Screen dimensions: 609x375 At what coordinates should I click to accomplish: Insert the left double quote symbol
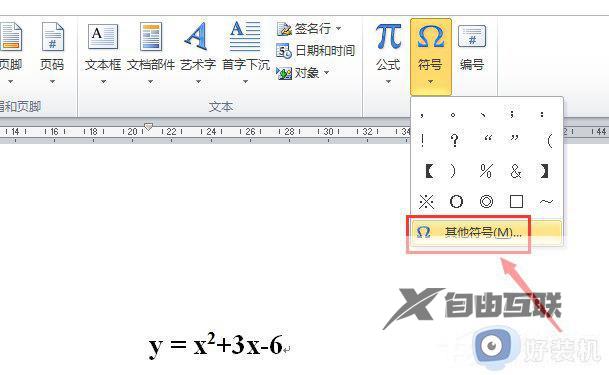coord(488,137)
